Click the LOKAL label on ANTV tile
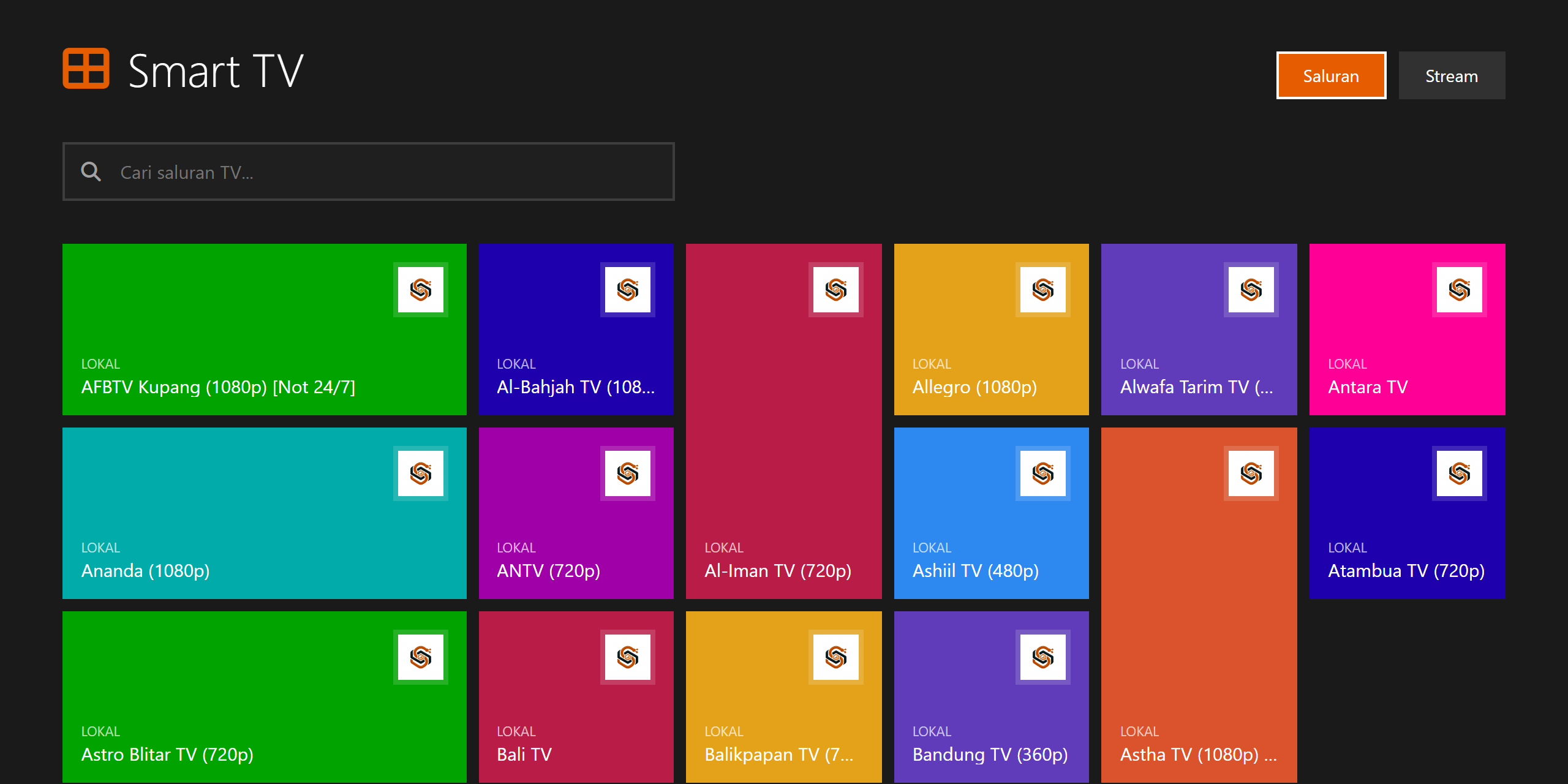 (x=516, y=548)
